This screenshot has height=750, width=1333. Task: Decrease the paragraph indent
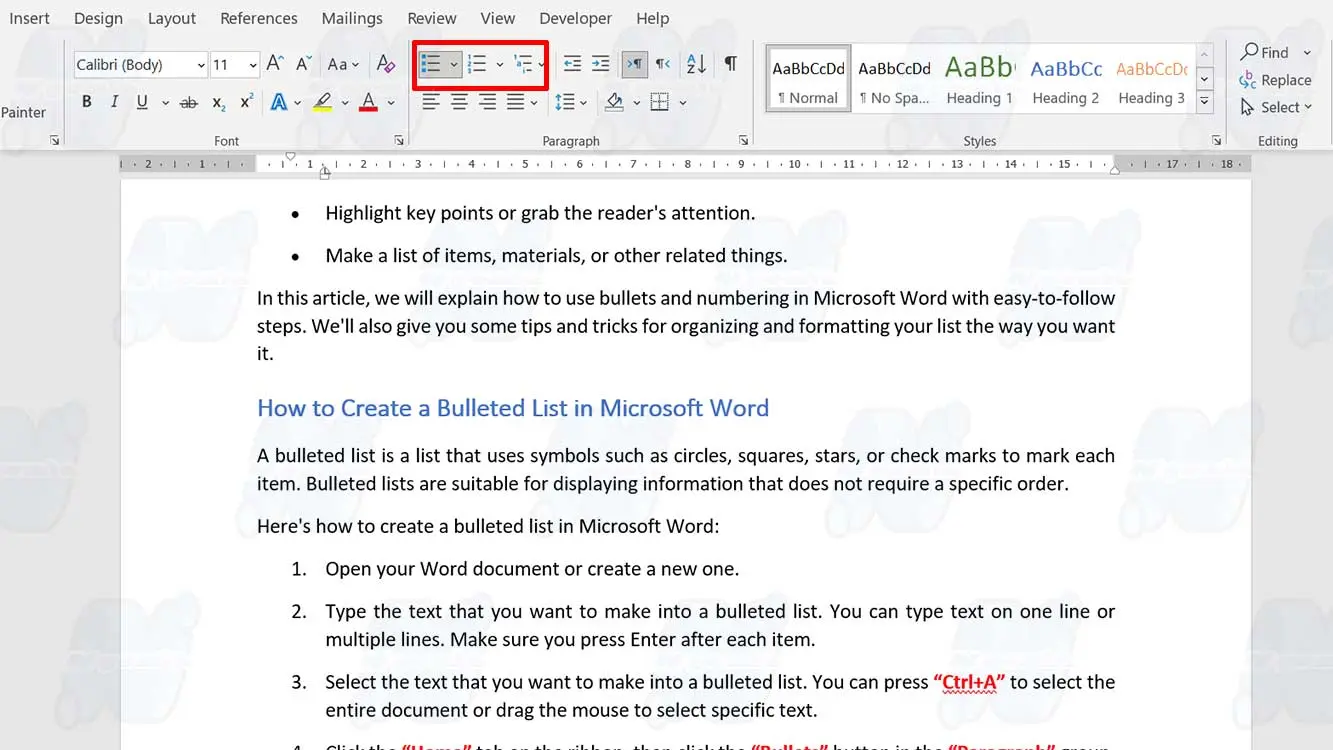click(x=572, y=65)
